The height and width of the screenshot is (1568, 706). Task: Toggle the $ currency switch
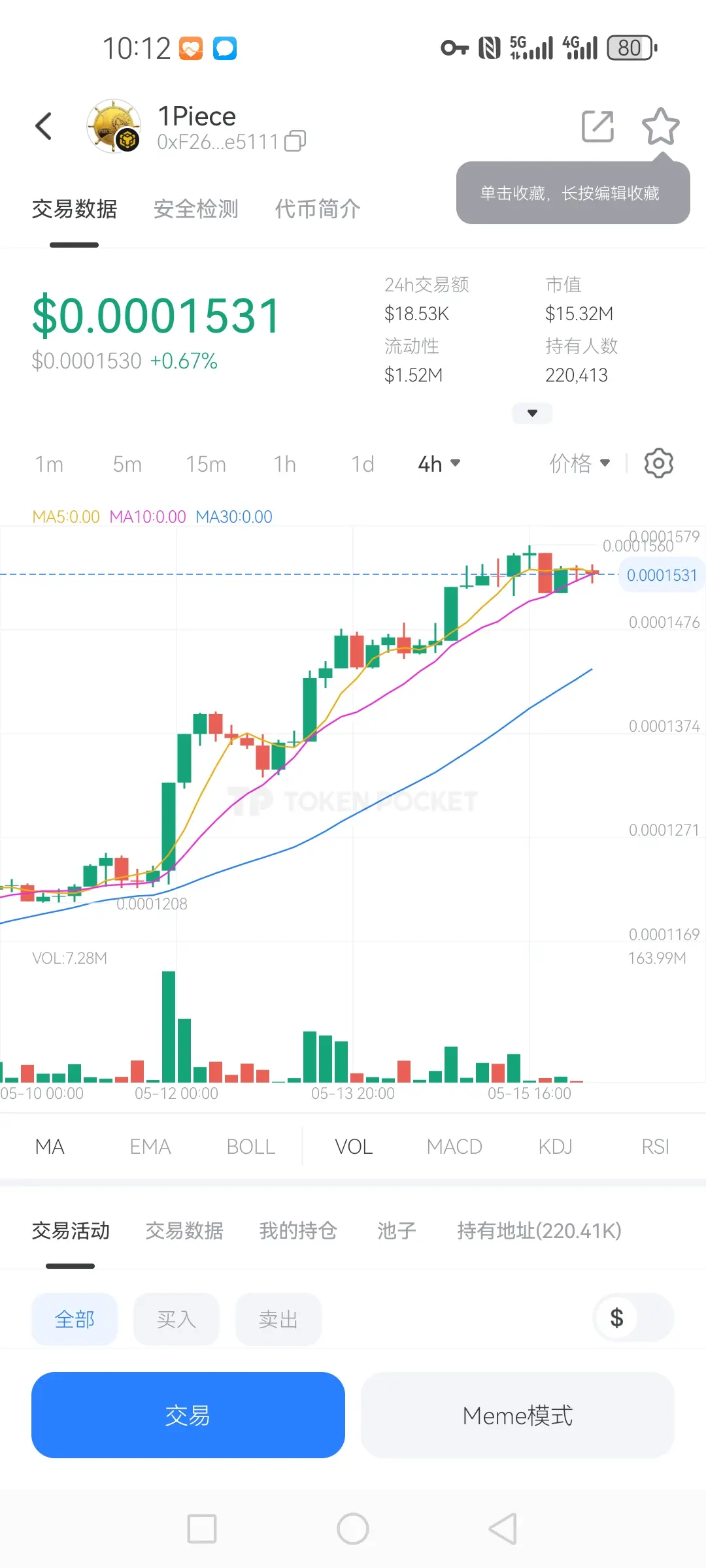[633, 1318]
